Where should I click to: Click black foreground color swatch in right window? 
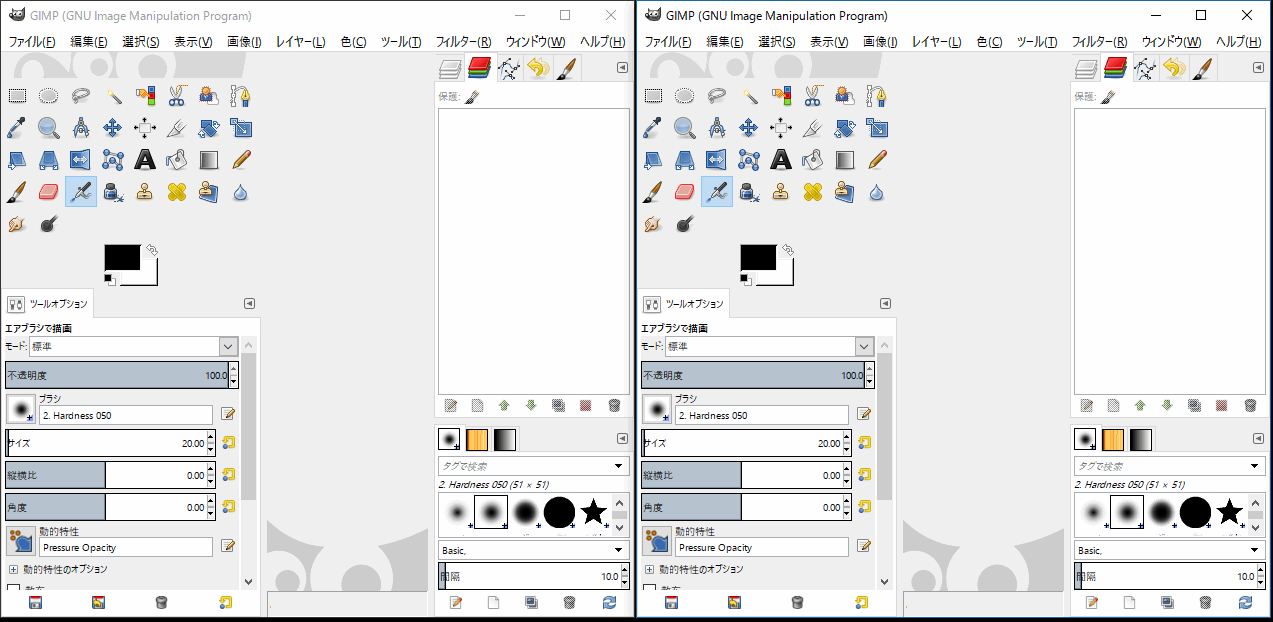[x=758, y=257]
